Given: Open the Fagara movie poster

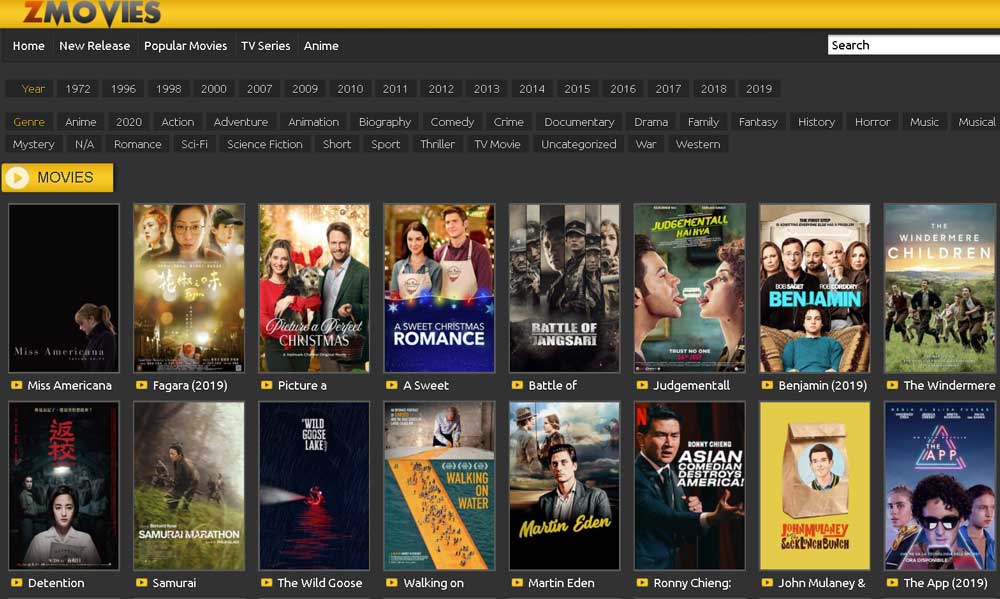Looking at the screenshot, I should tap(189, 288).
